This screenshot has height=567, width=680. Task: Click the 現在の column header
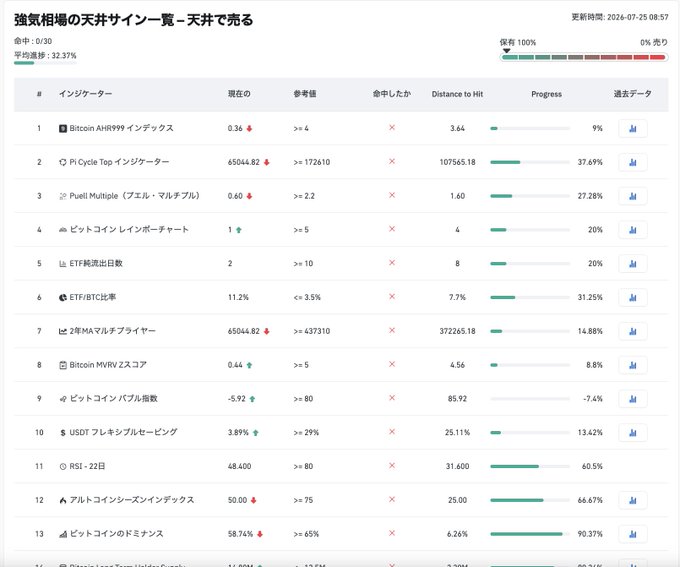click(x=239, y=94)
